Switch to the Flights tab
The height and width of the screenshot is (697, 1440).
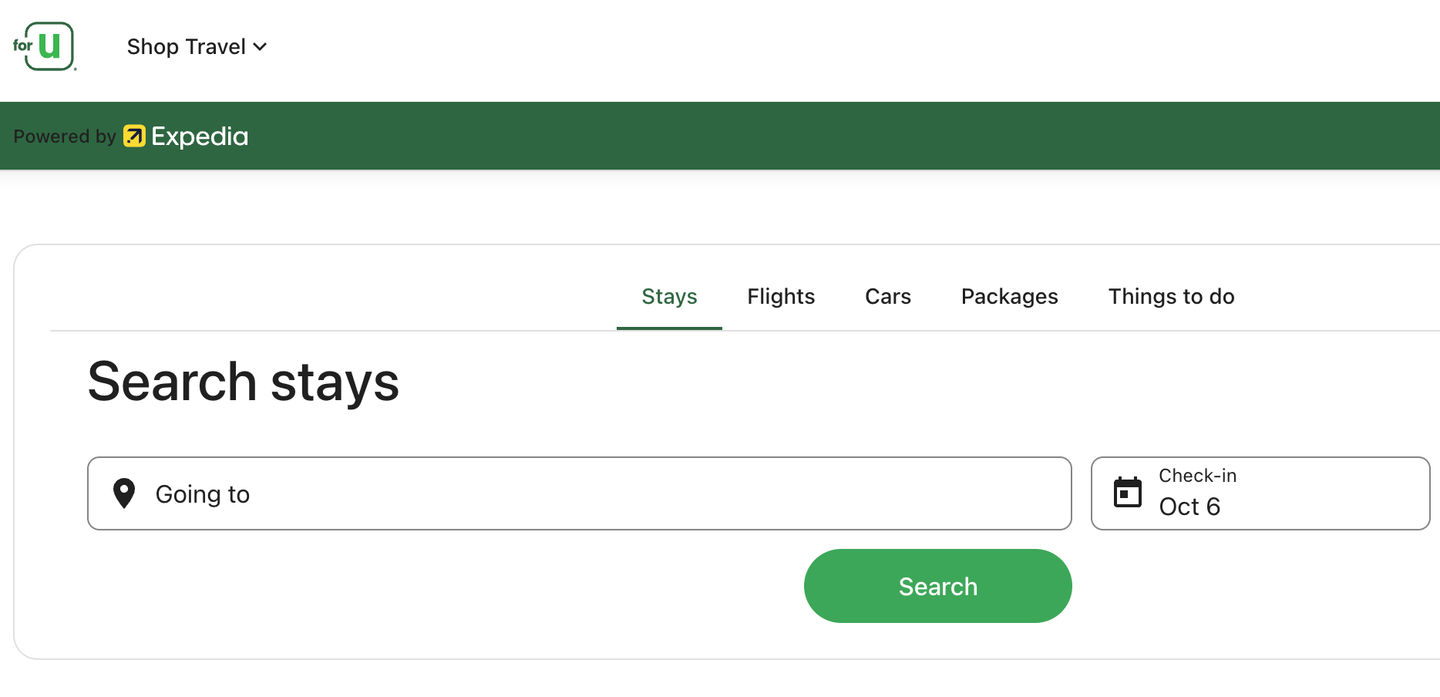click(x=781, y=296)
